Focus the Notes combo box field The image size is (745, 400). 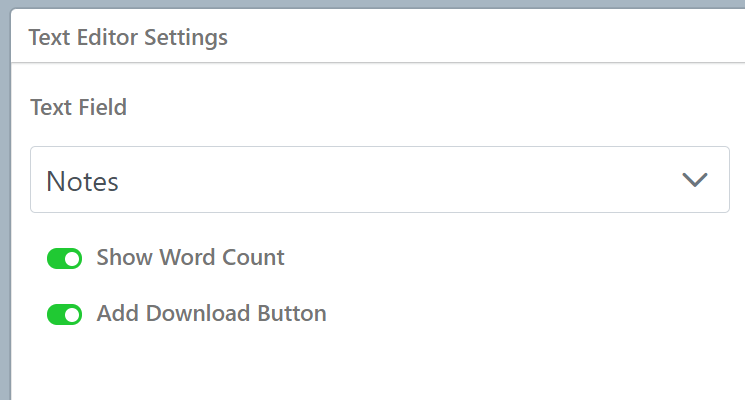(379, 180)
